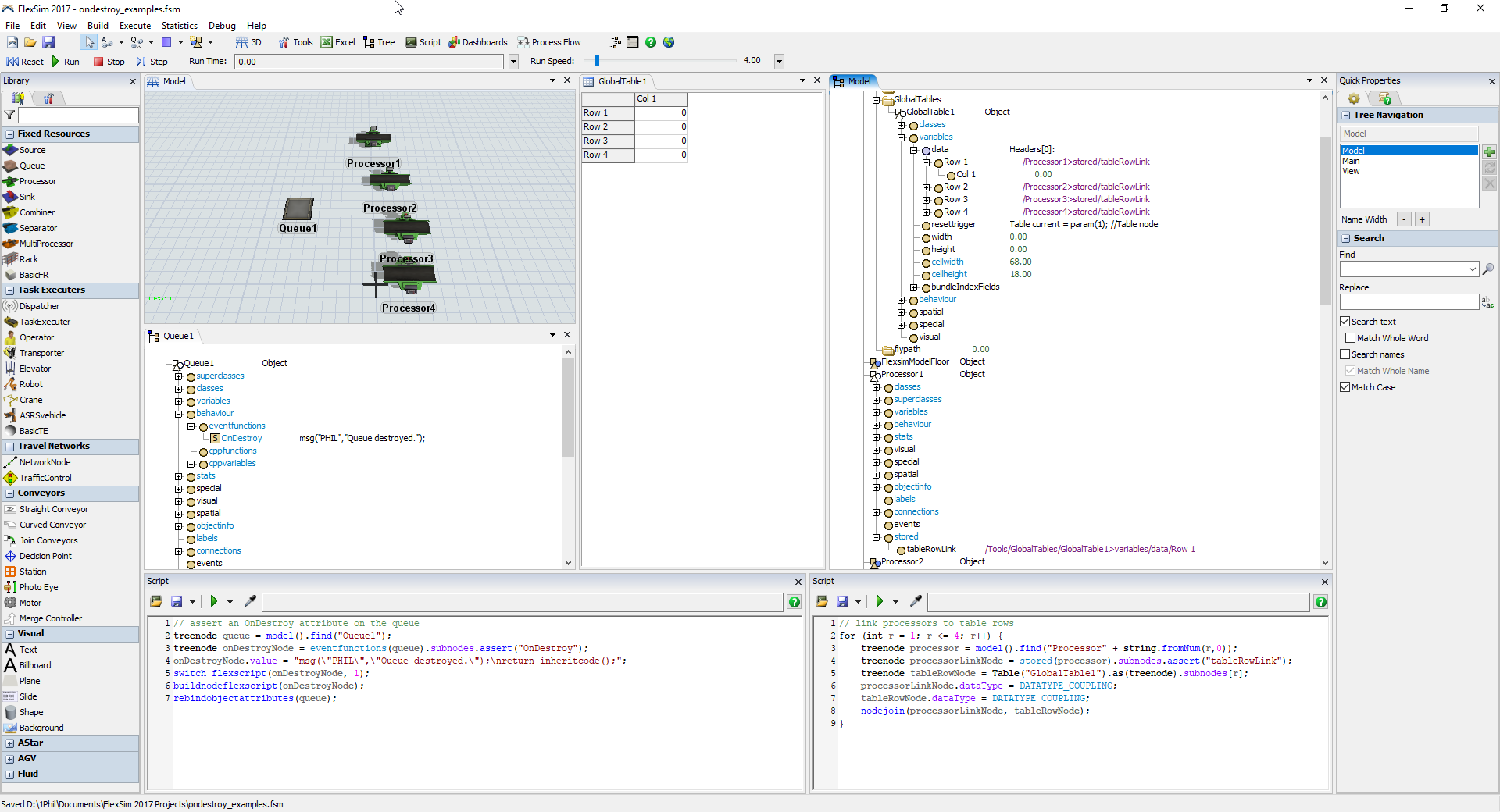Screen dimensions: 1500x812
Task: Open the Excel import tool
Action: pyautogui.click(x=337, y=42)
